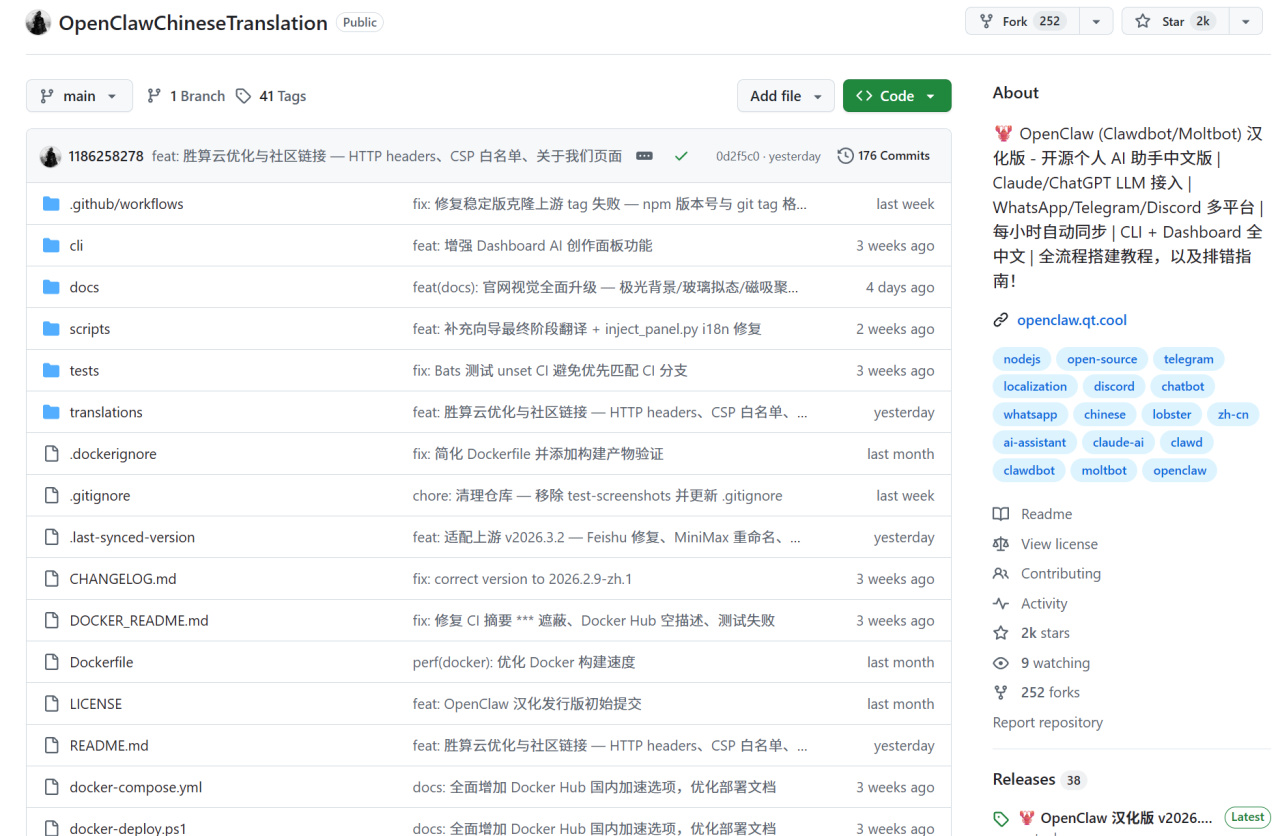Click the Dockerfile file icon
The image size is (1280, 836).
52,662
